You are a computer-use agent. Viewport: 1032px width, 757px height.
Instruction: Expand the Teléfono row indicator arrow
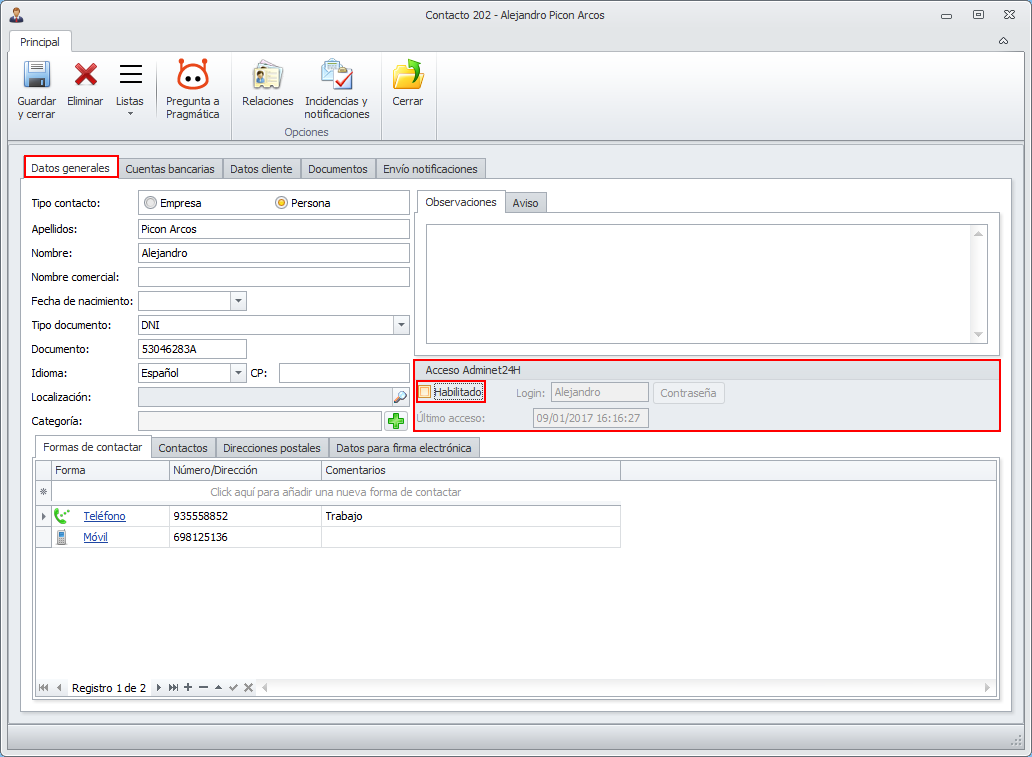click(43, 516)
